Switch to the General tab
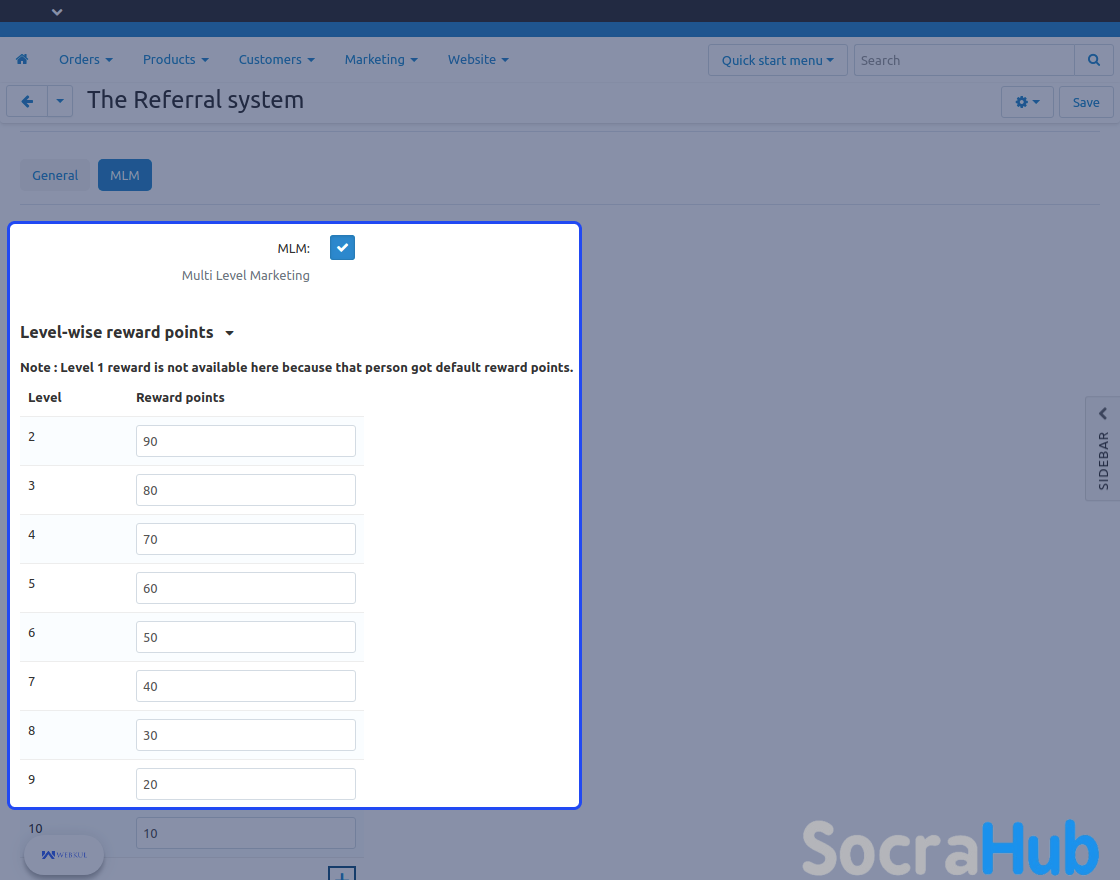Image resolution: width=1120 pixels, height=880 pixels. (55, 175)
